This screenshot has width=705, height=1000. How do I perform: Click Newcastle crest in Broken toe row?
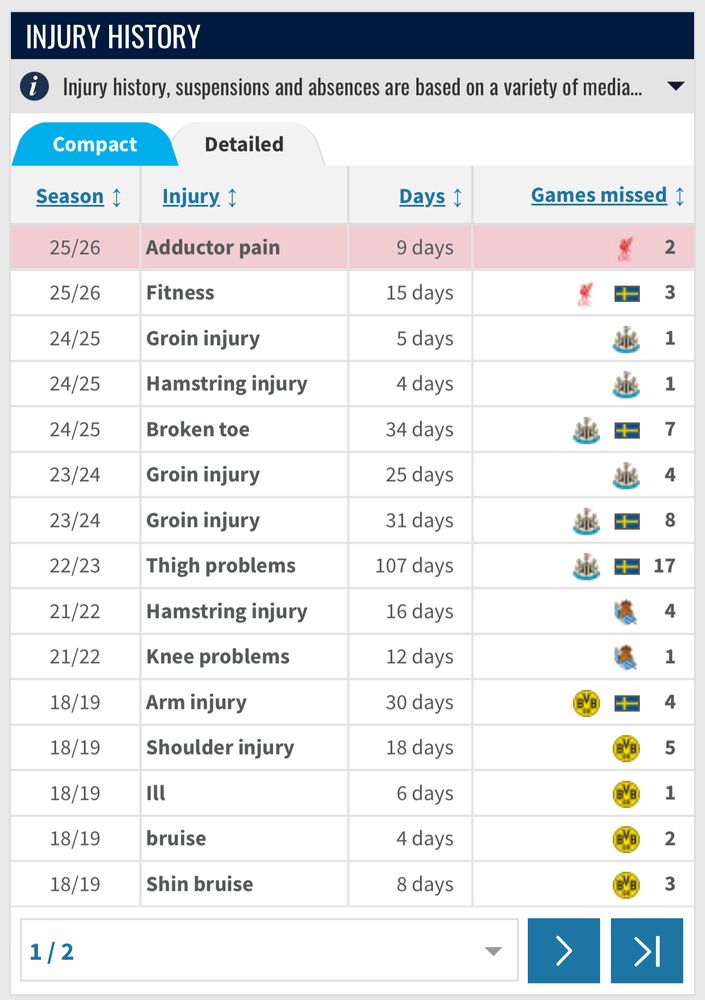(x=586, y=430)
